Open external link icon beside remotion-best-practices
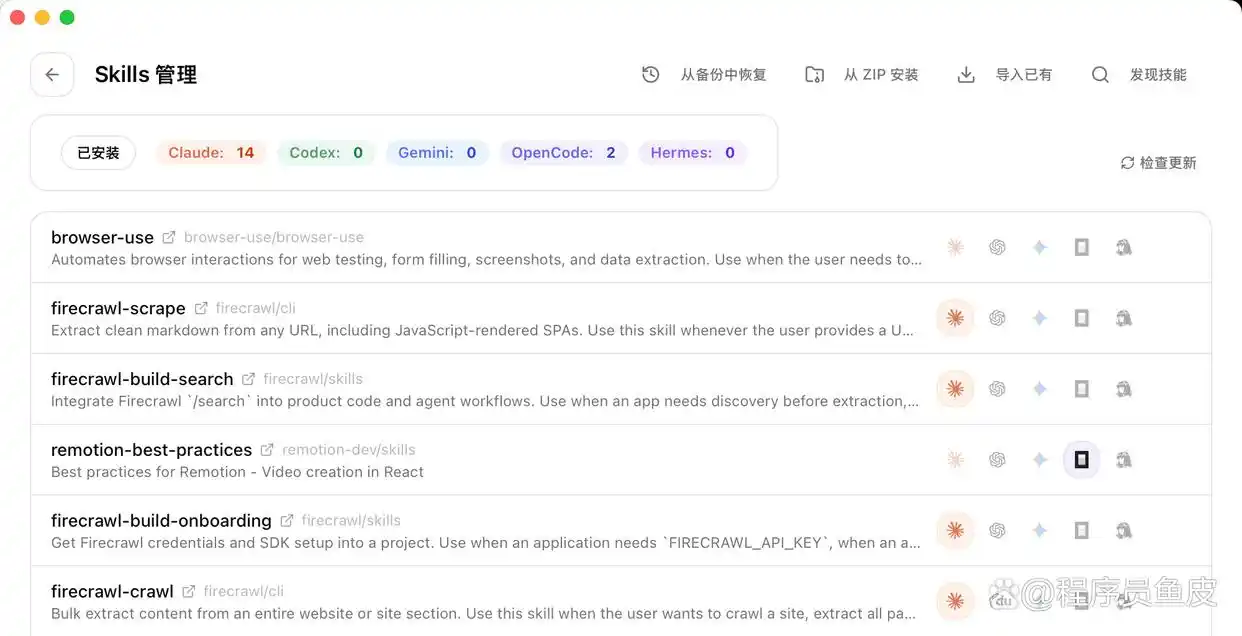This screenshot has width=1242, height=636. (267, 450)
